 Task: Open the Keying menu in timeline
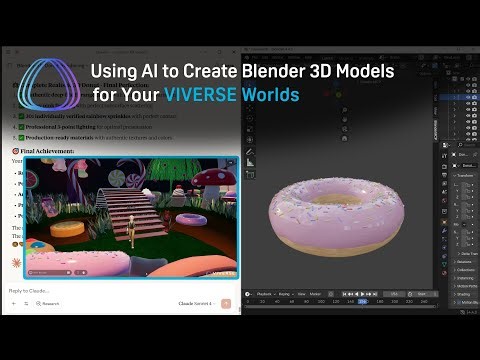point(286,294)
